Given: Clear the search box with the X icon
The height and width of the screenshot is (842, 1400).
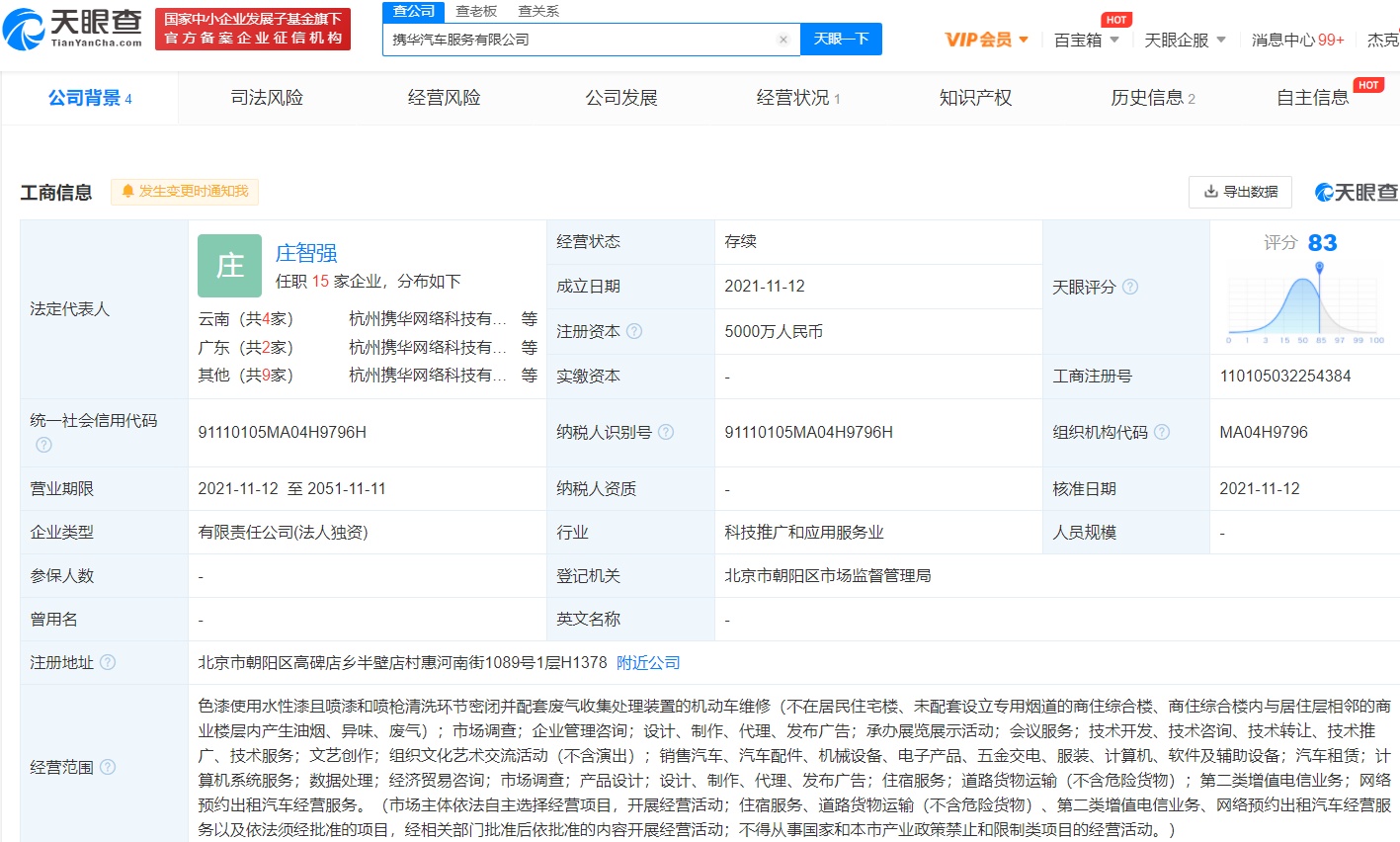Looking at the screenshot, I should click(783, 40).
